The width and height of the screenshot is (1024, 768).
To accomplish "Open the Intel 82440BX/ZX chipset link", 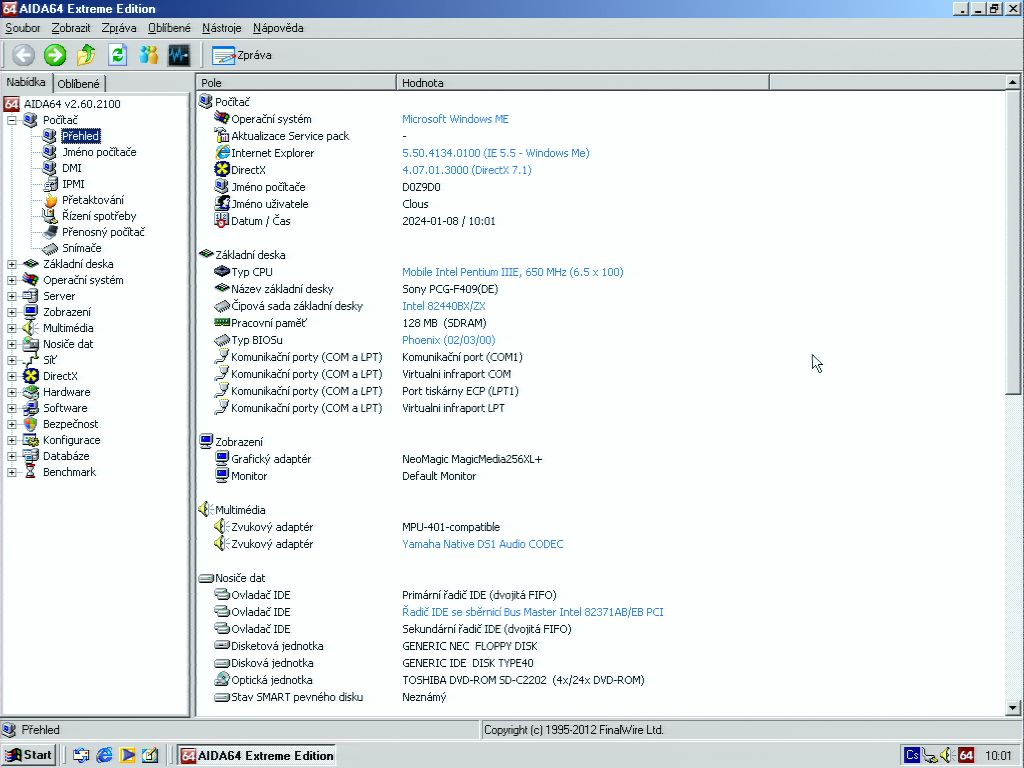I will coord(444,306).
